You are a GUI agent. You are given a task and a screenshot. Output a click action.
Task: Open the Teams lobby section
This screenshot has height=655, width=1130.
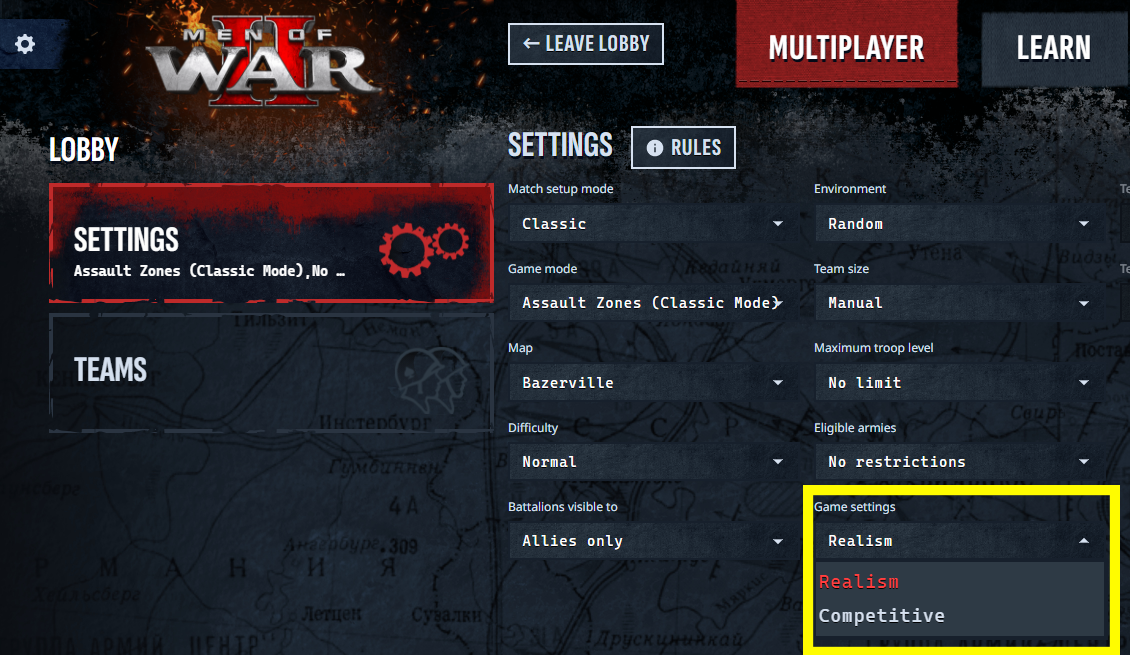coord(271,373)
